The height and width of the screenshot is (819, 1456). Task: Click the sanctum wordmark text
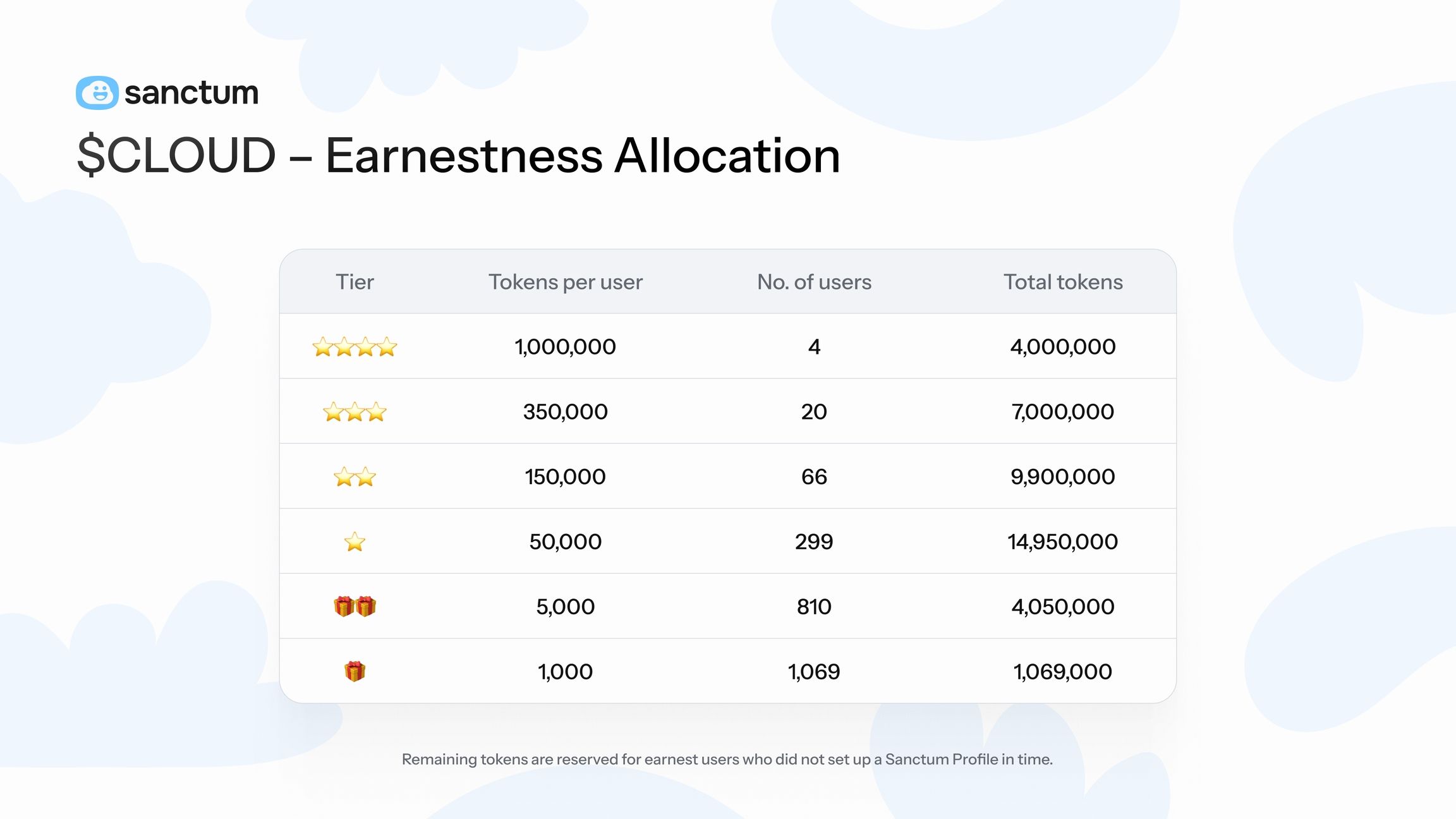191,93
